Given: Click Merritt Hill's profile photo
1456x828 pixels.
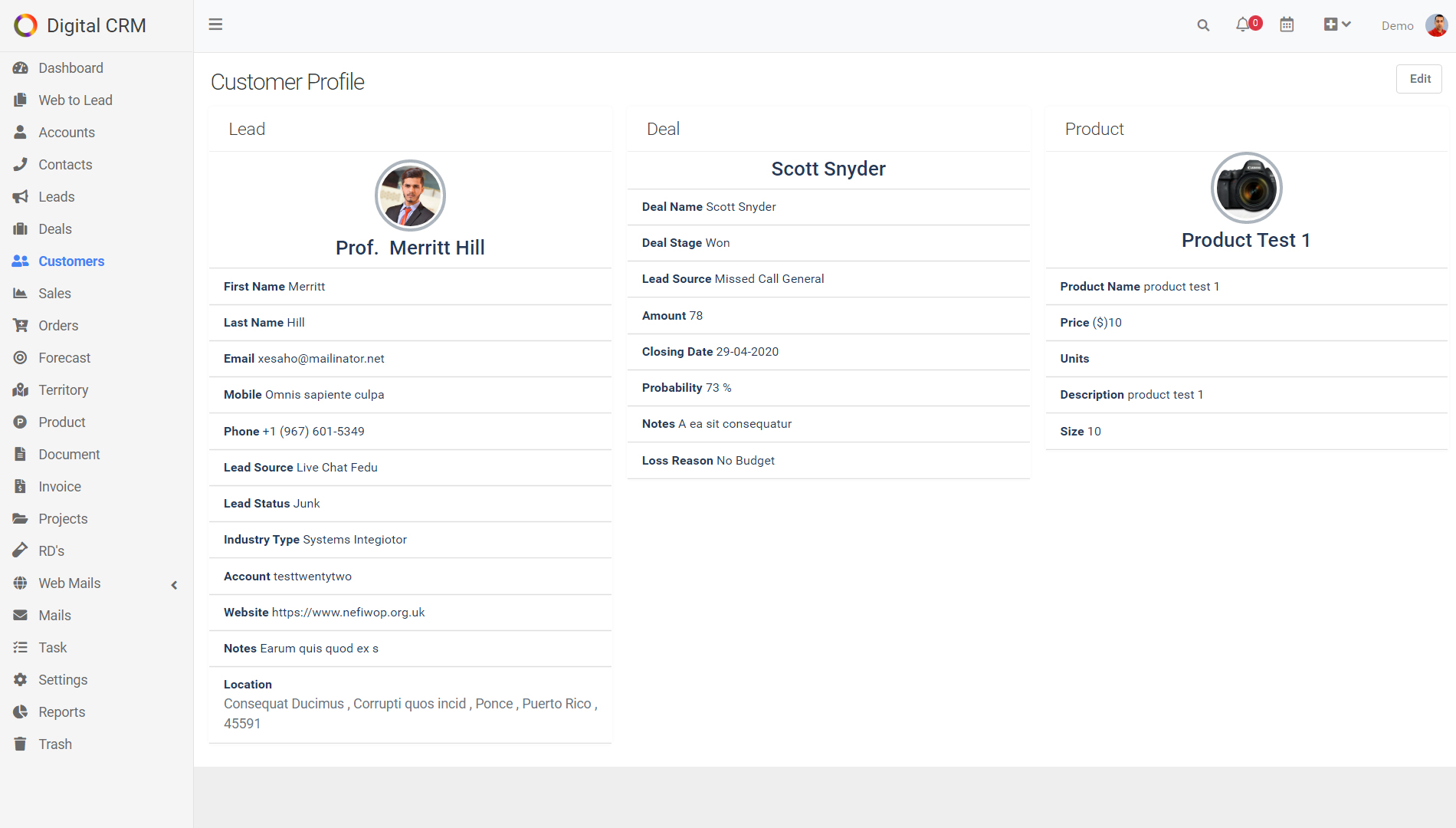Looking at the screenshot, I should 410,195.
